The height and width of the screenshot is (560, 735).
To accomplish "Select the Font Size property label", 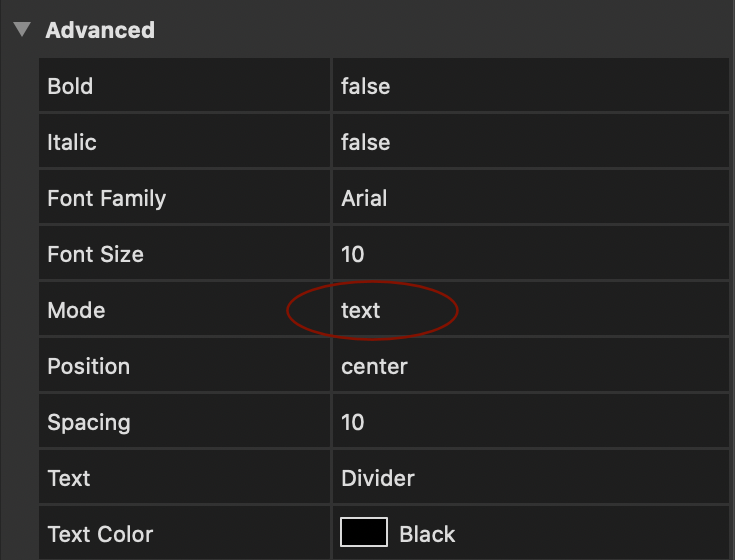I will pyautogui.click(x=95, y=254).
